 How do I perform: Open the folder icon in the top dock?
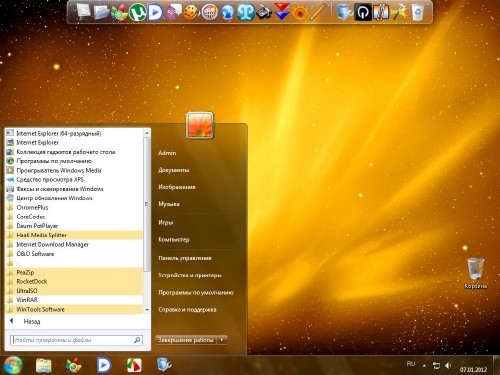tap(101, 13)
